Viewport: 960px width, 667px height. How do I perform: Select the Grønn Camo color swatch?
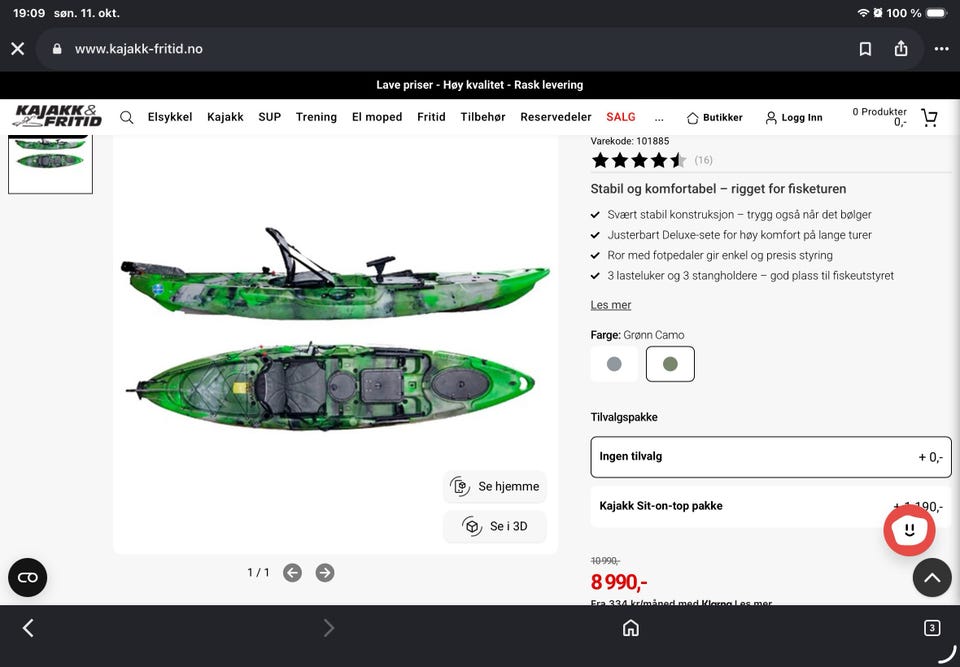(x=670, y=364)
